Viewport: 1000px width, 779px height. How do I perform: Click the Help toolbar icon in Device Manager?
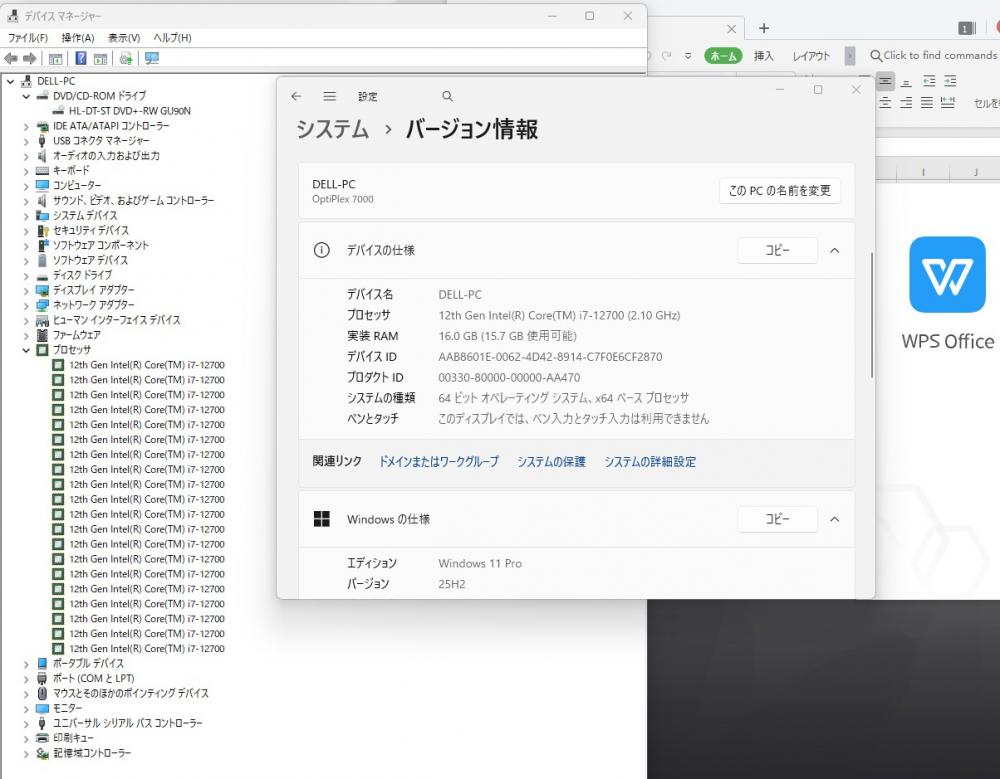pyautogui.click(x=80, y=58)
